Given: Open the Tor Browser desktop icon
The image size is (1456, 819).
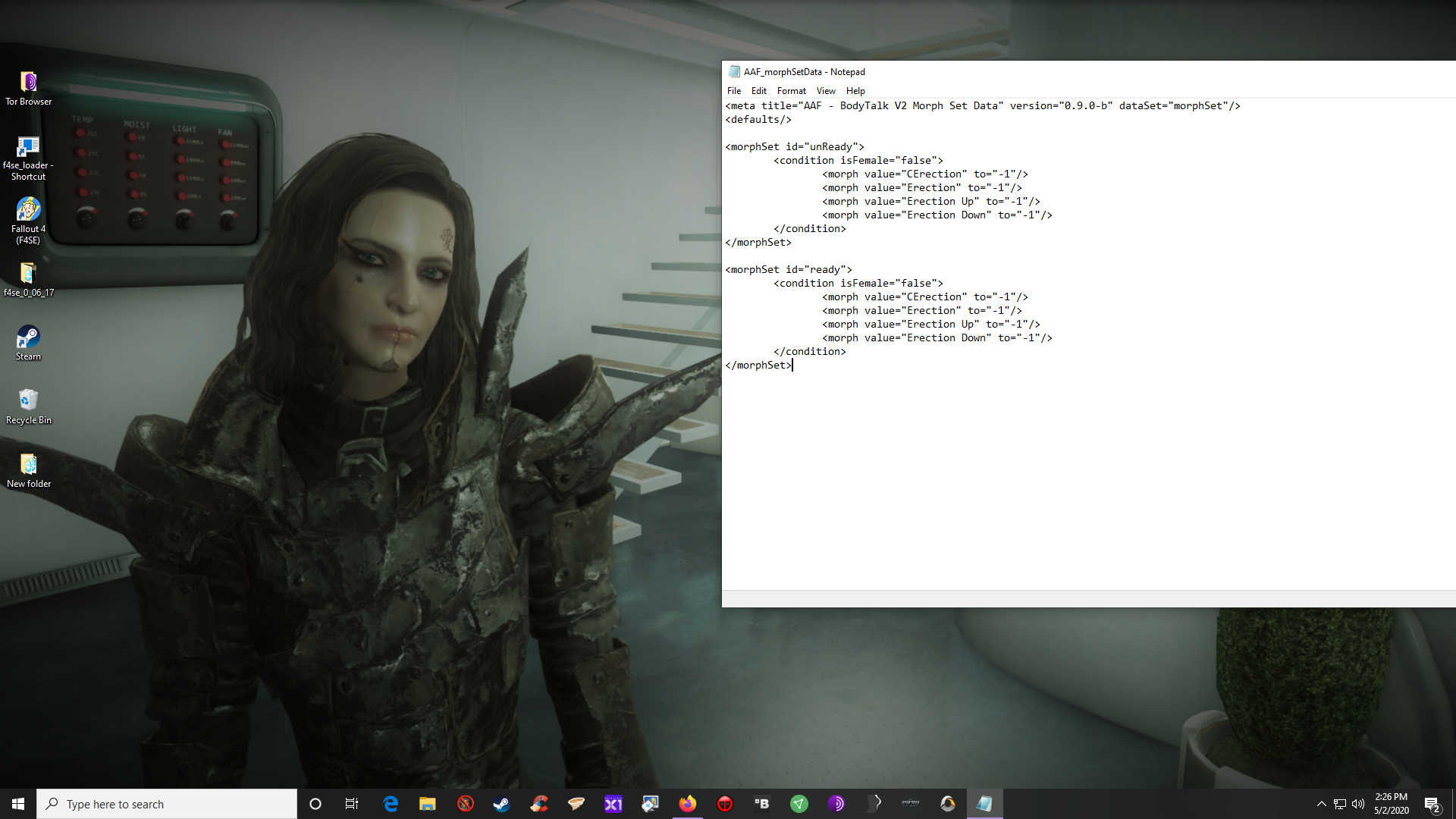Looking at the screenshot, I should (28, 88).
